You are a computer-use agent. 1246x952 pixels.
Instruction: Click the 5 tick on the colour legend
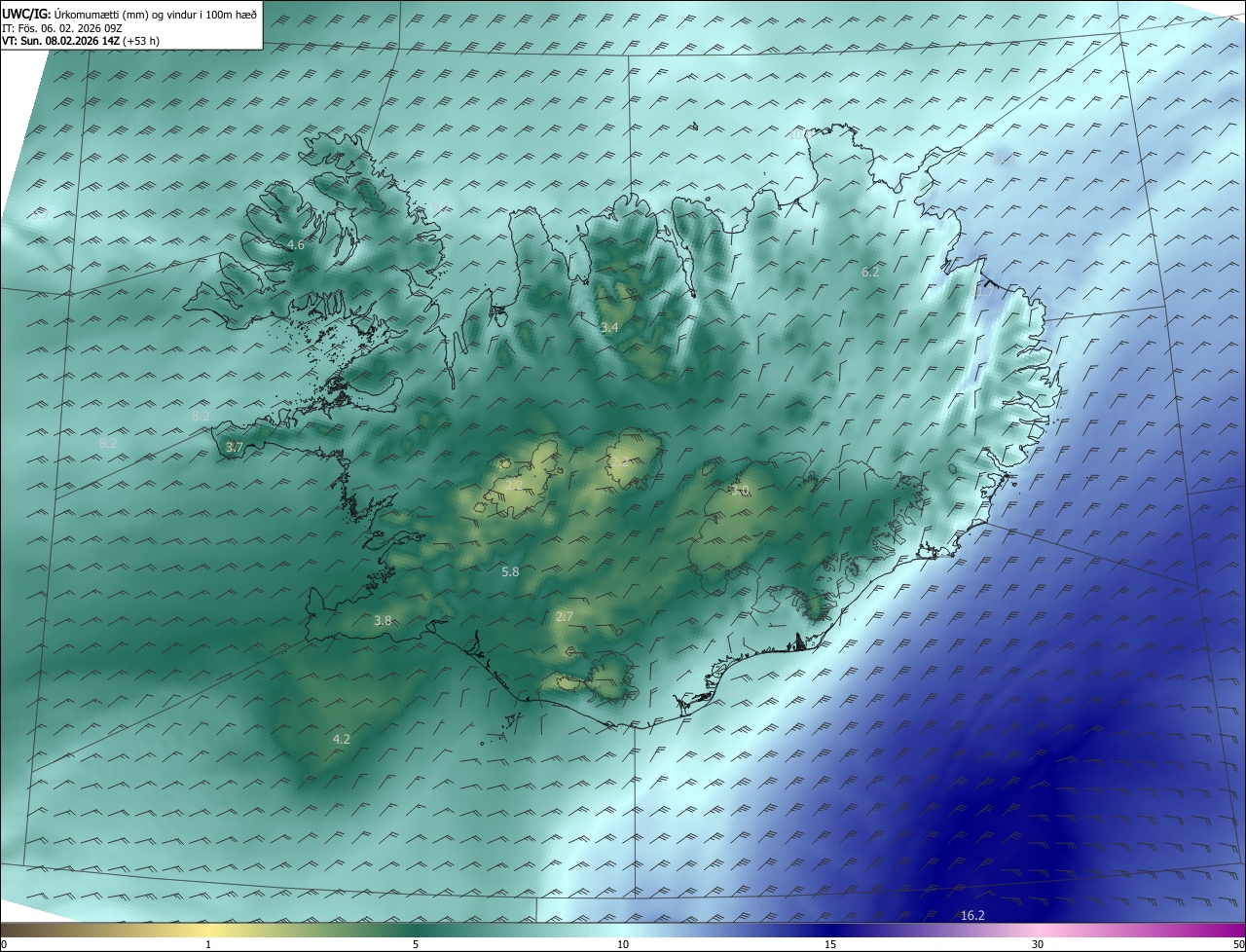416,944
